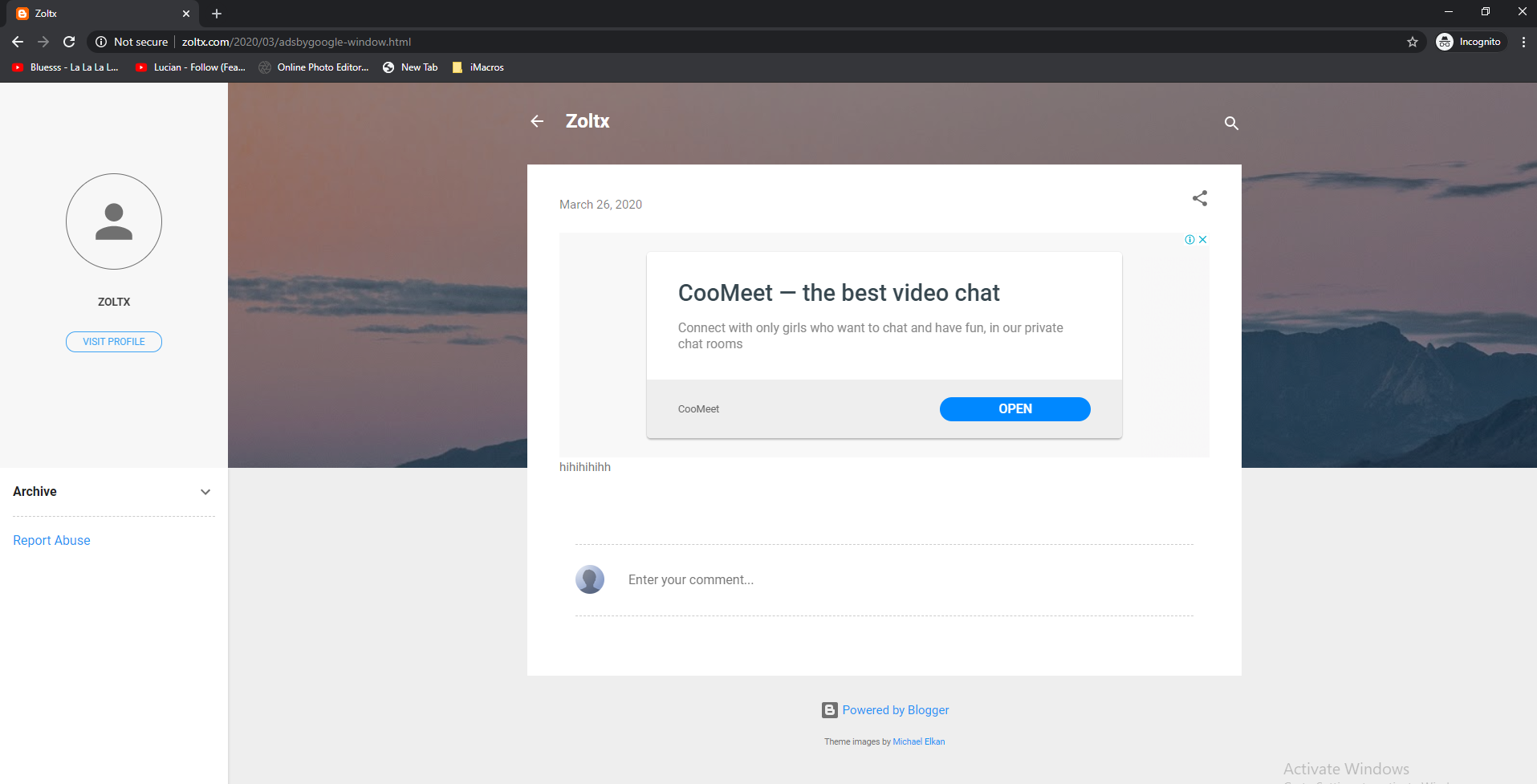
Task: Open the blog search magnifier
Action: tap(1231, 123)
